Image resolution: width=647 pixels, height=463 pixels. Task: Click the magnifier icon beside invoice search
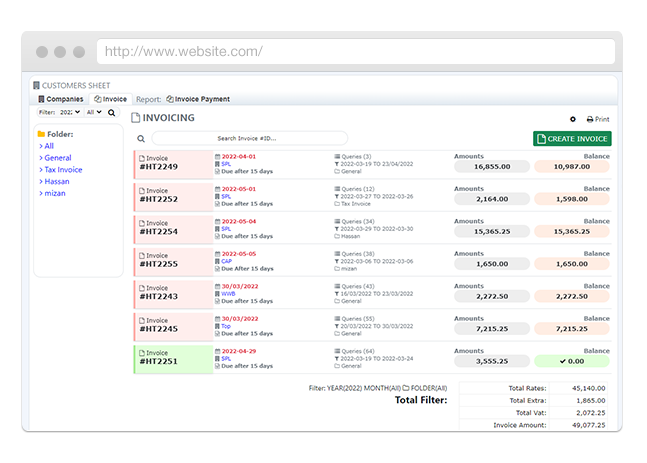tap(142, 138)
